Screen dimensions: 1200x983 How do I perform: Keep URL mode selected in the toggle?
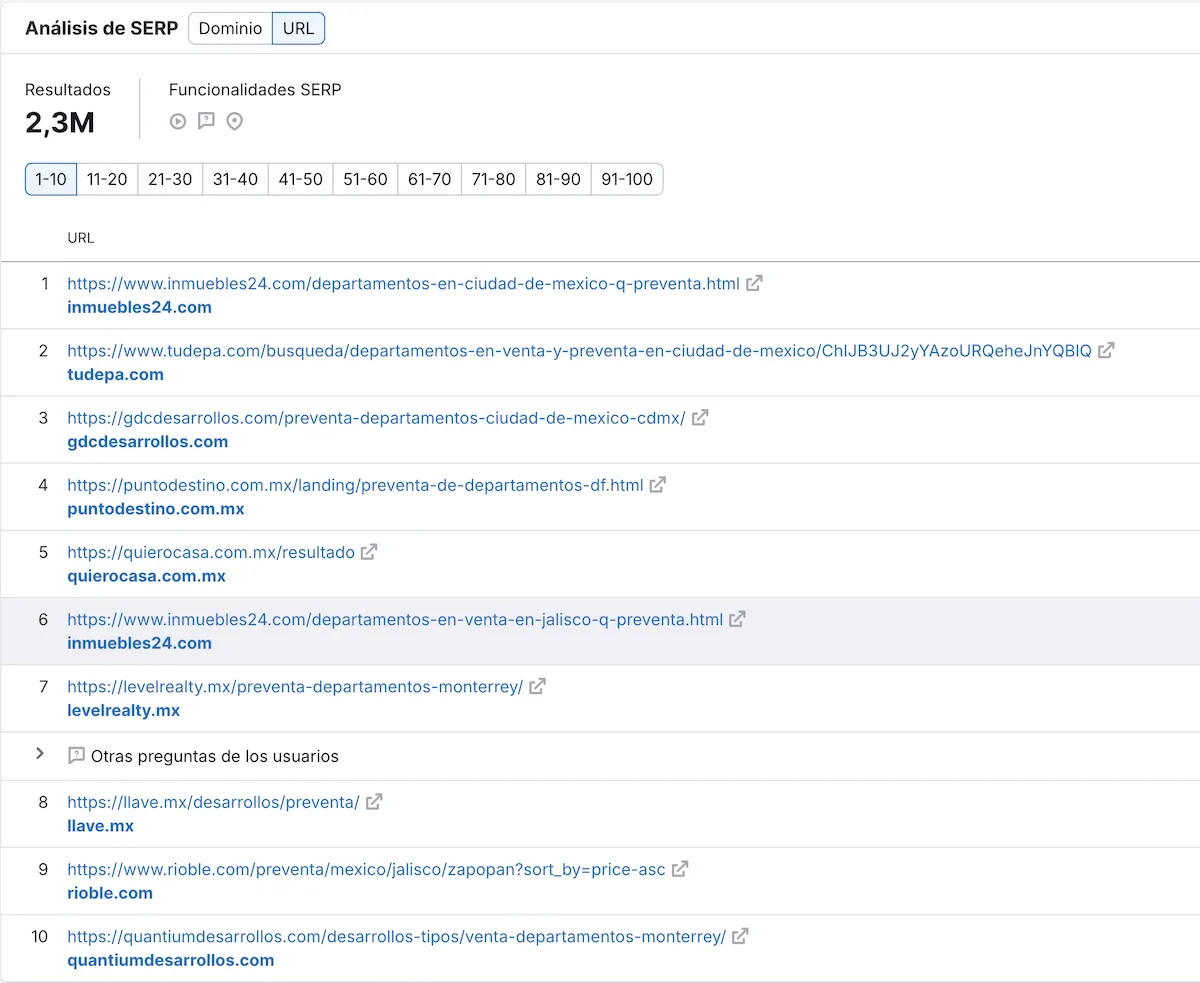pyautogui.click(x=298, y=28)
